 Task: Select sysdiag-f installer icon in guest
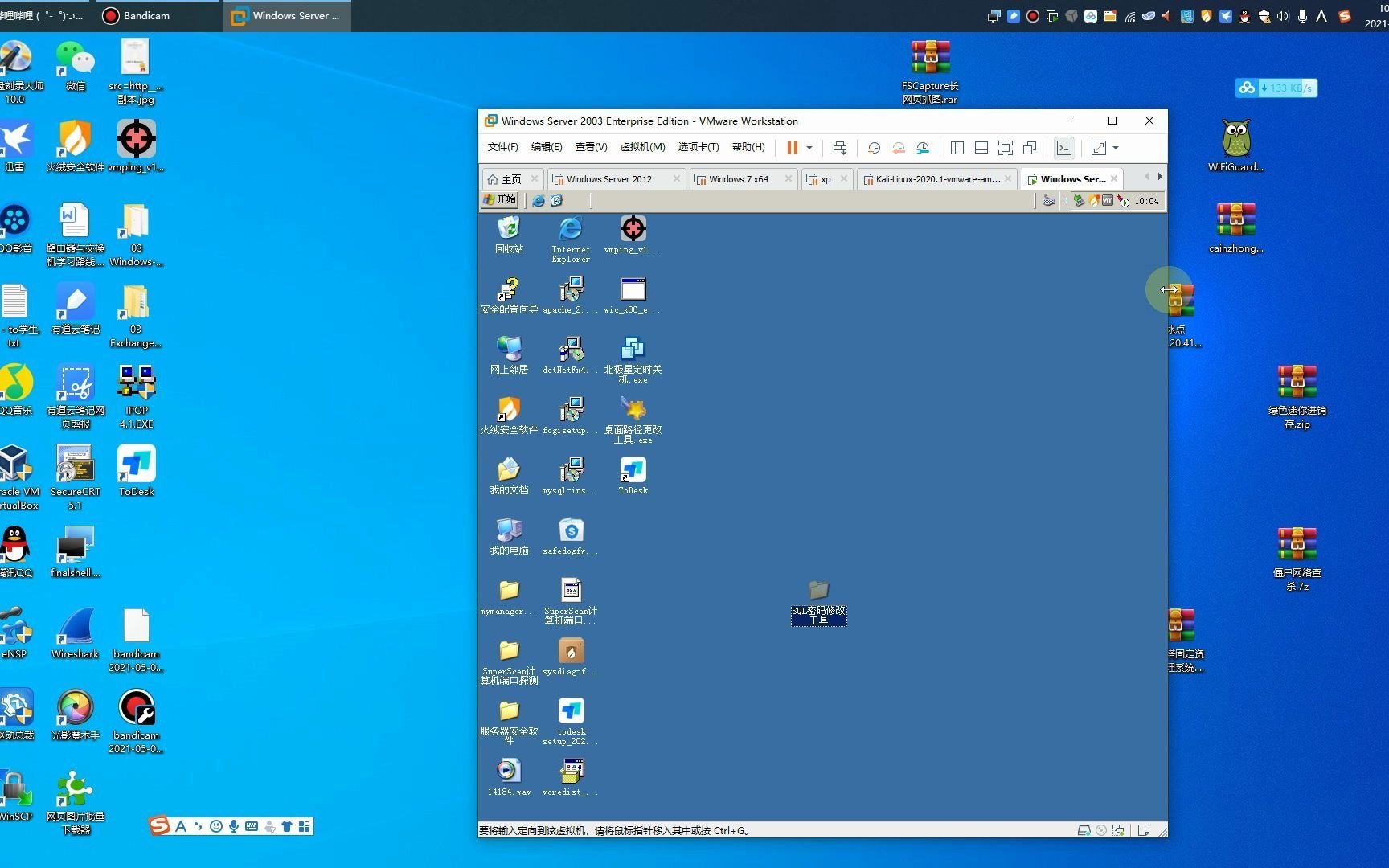(x=571, y=657)
